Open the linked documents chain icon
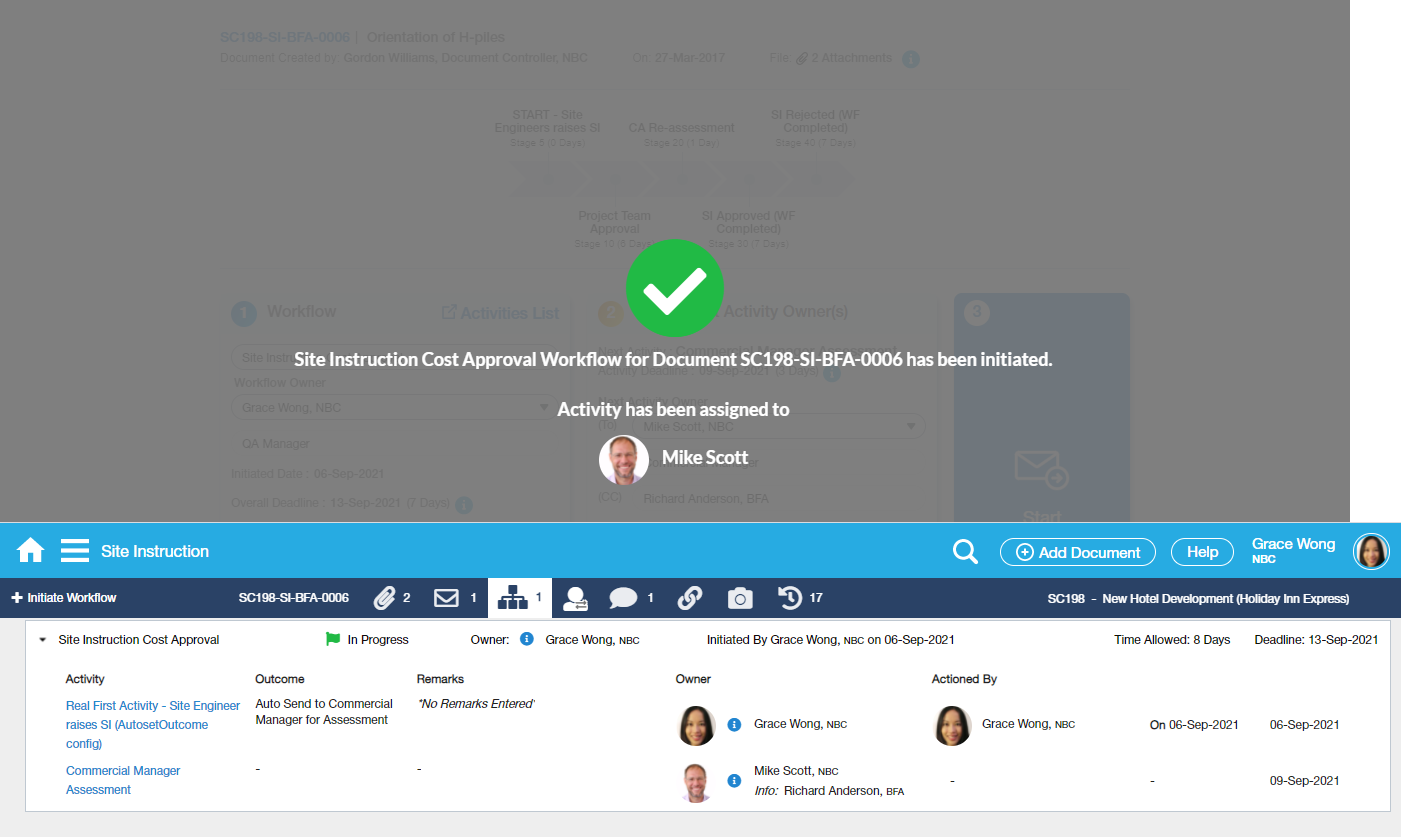Screen dimensions: 1401x838 [689, 598]
